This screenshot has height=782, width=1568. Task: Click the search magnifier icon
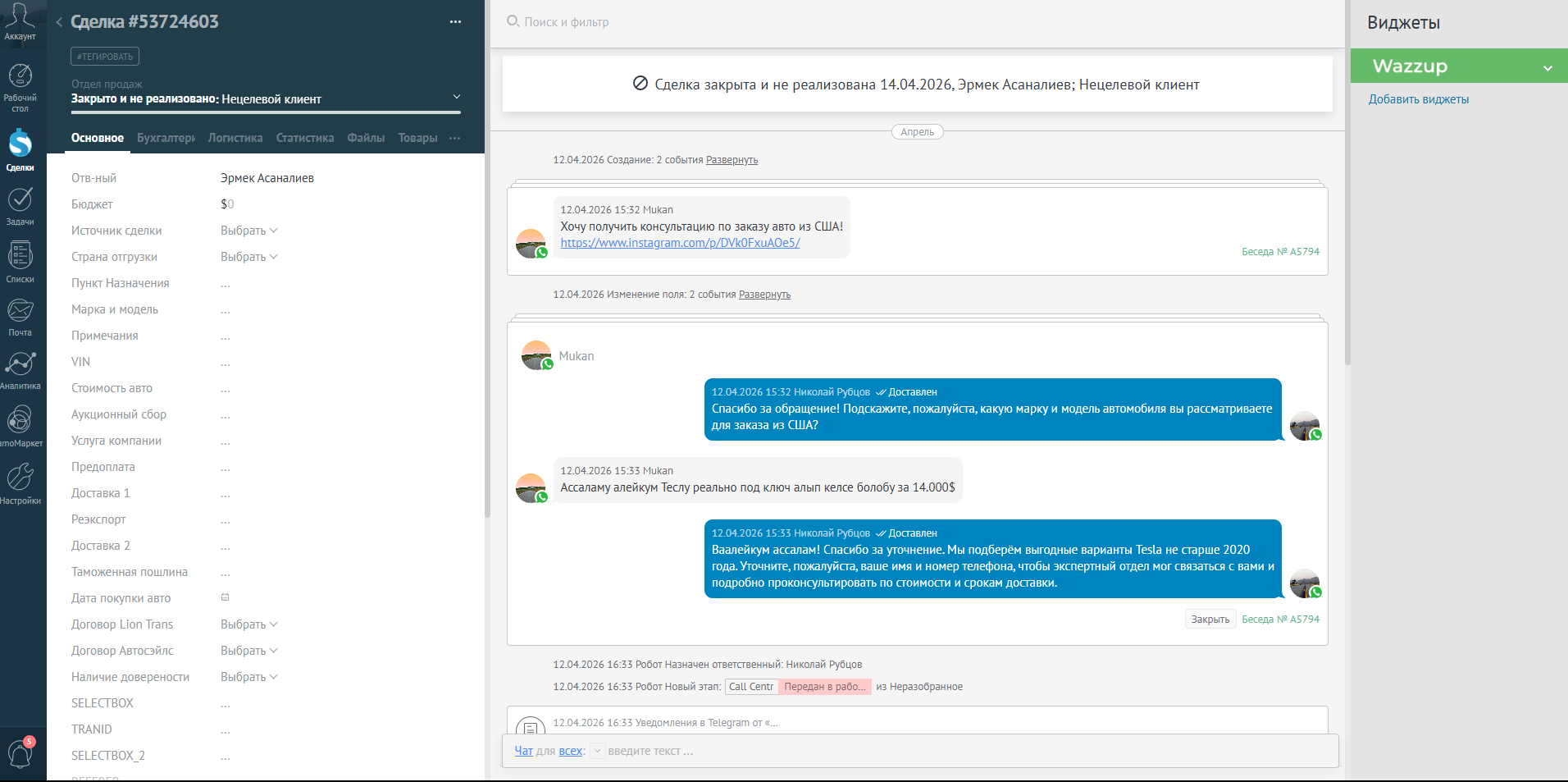coord(513,21)
